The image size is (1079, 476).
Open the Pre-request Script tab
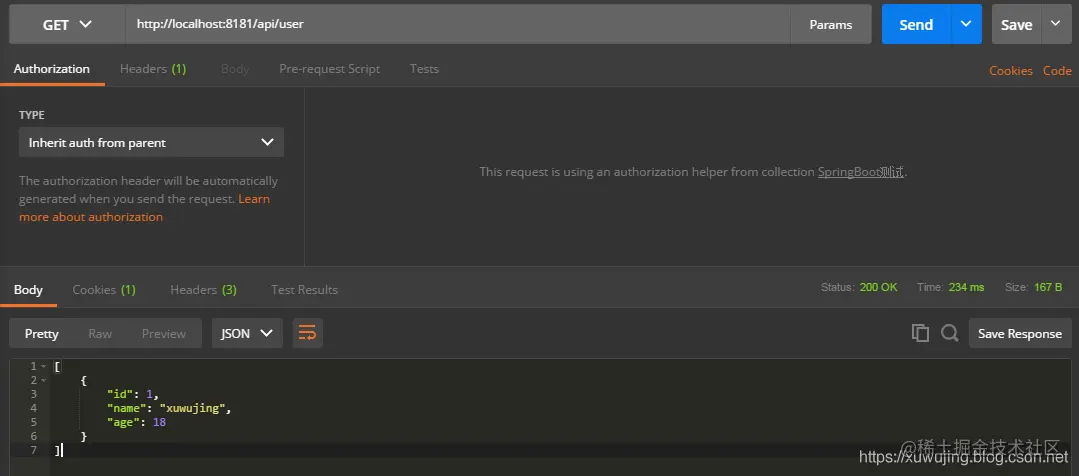tap(330, 69)
